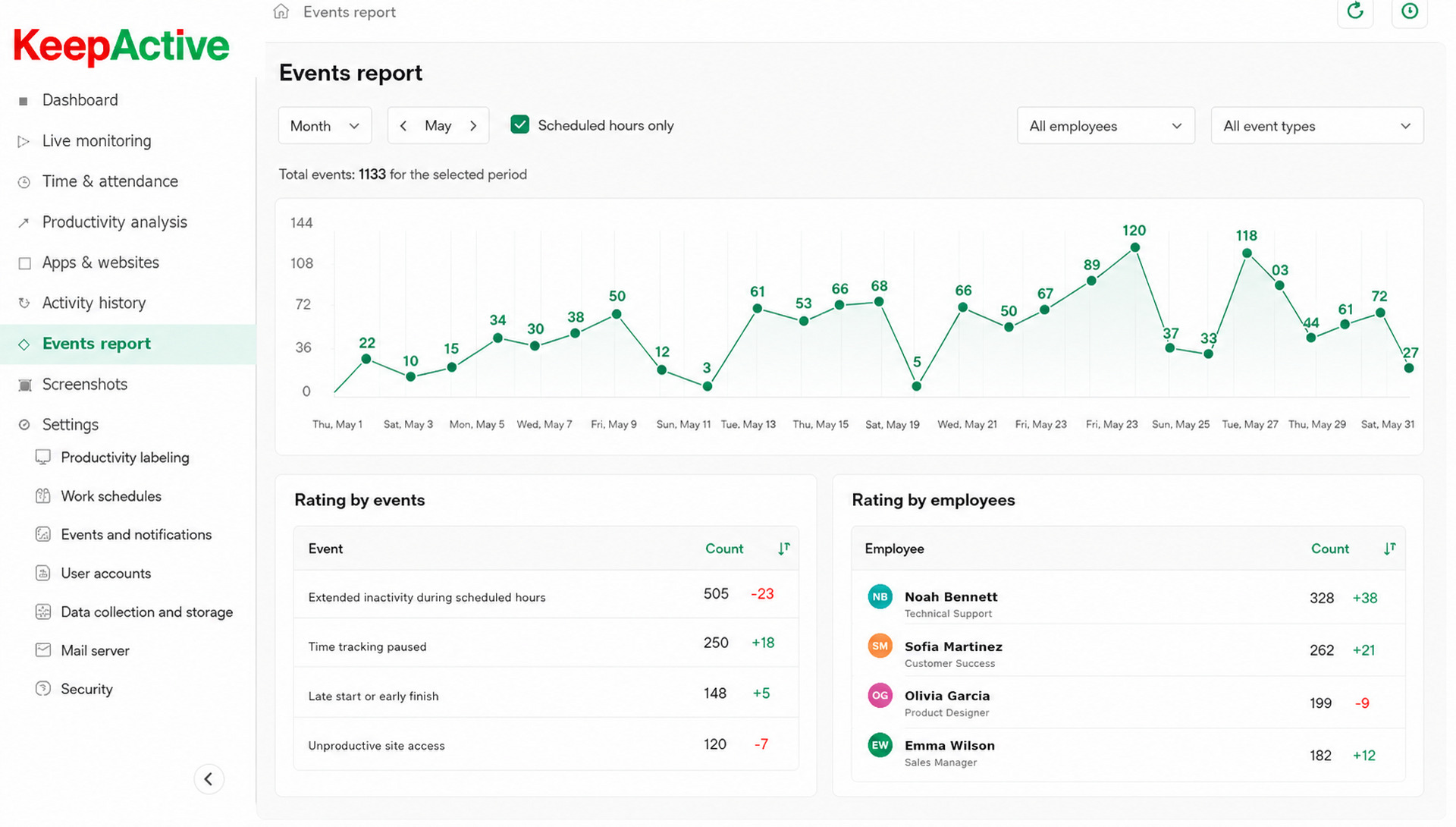The height and width of the screenshot is (827, 1456).
Task: Click Extended inactivity during scheduled hours row
Action: [x=546, y=594]
